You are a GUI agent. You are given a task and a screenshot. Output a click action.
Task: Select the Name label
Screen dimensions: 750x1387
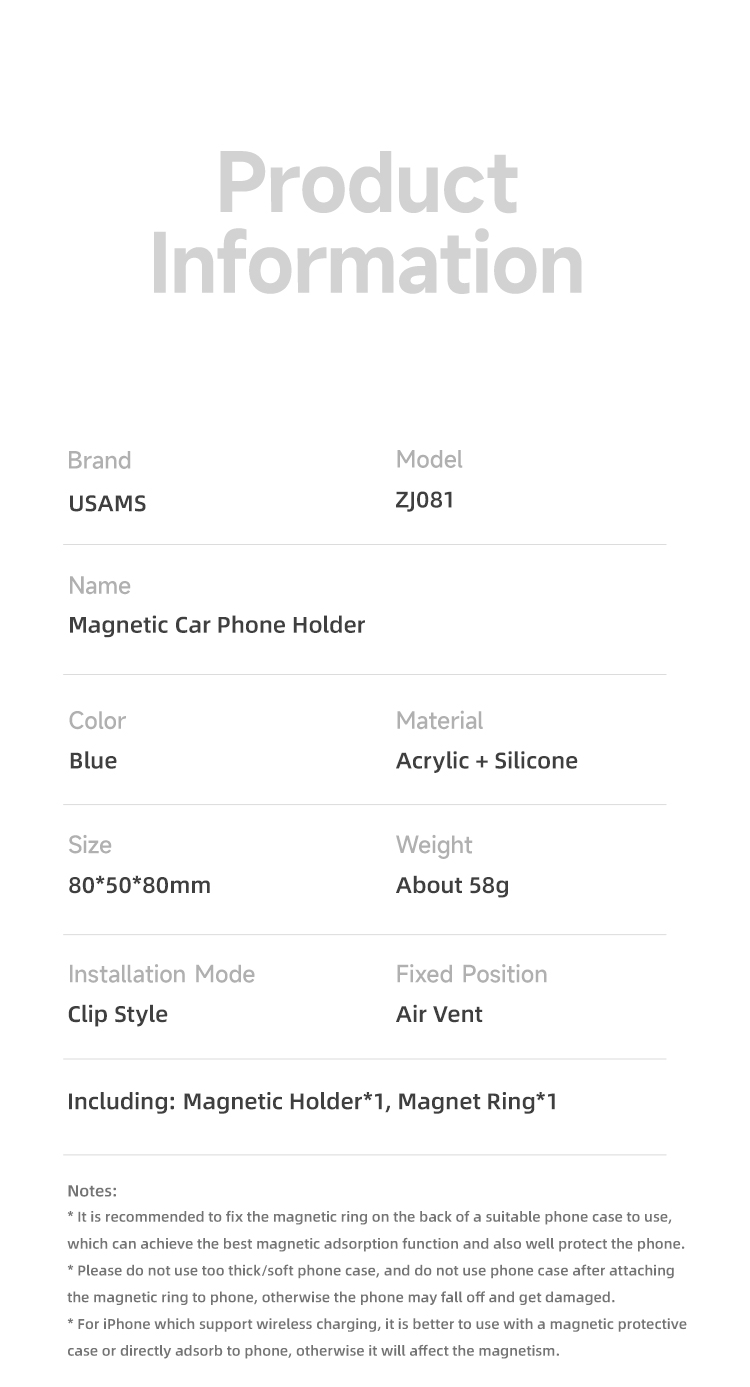99,586
